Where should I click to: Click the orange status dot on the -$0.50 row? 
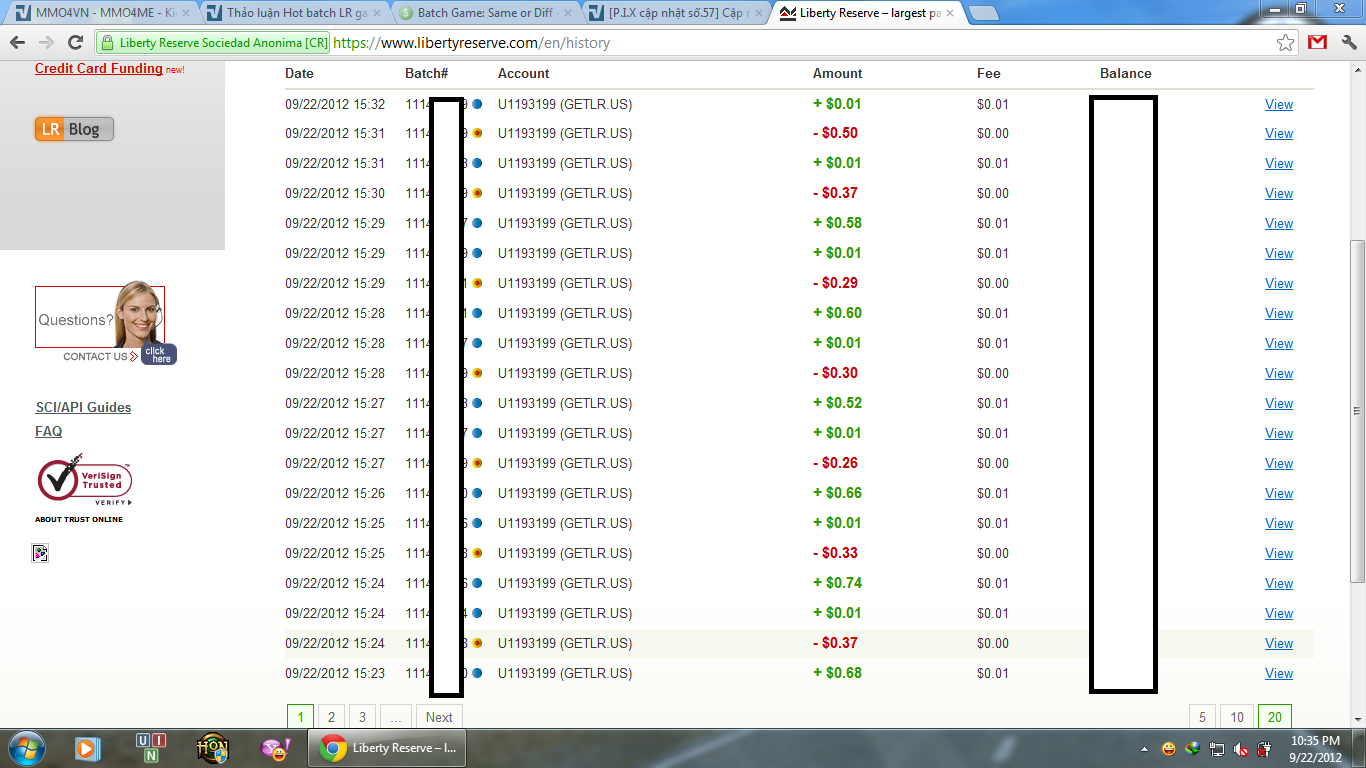pyautogui.click(x=477, y=133)
